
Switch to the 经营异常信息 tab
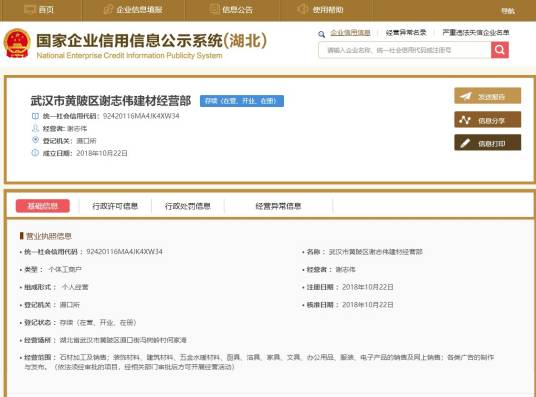278,206
